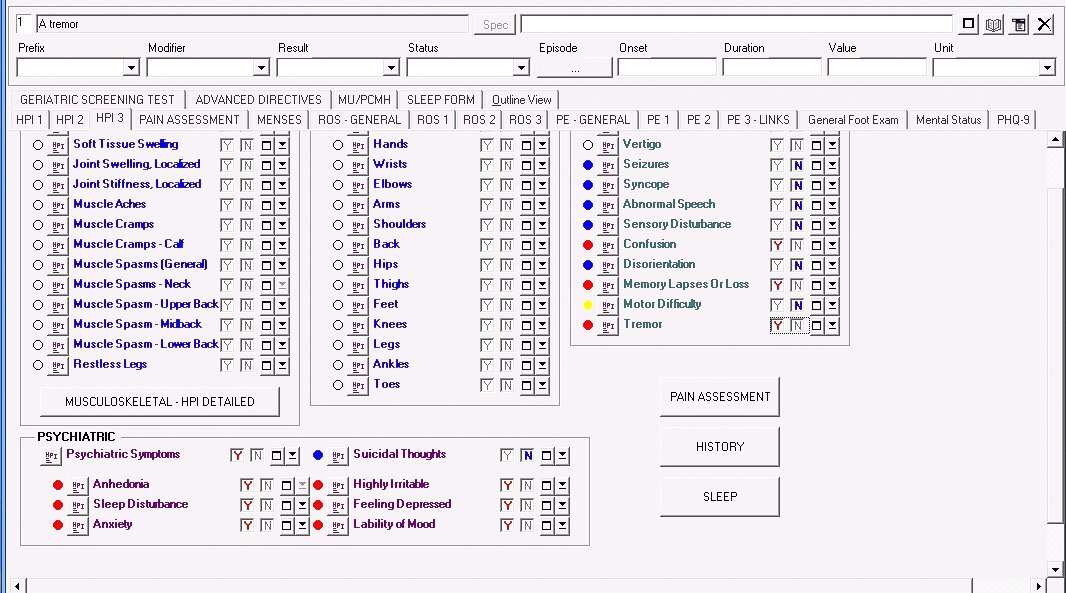The width and height of the screenshot is (1066, 593).
Task: Click the HPI icon beside Psychiatric Symptoms
Action: [51, 456]
